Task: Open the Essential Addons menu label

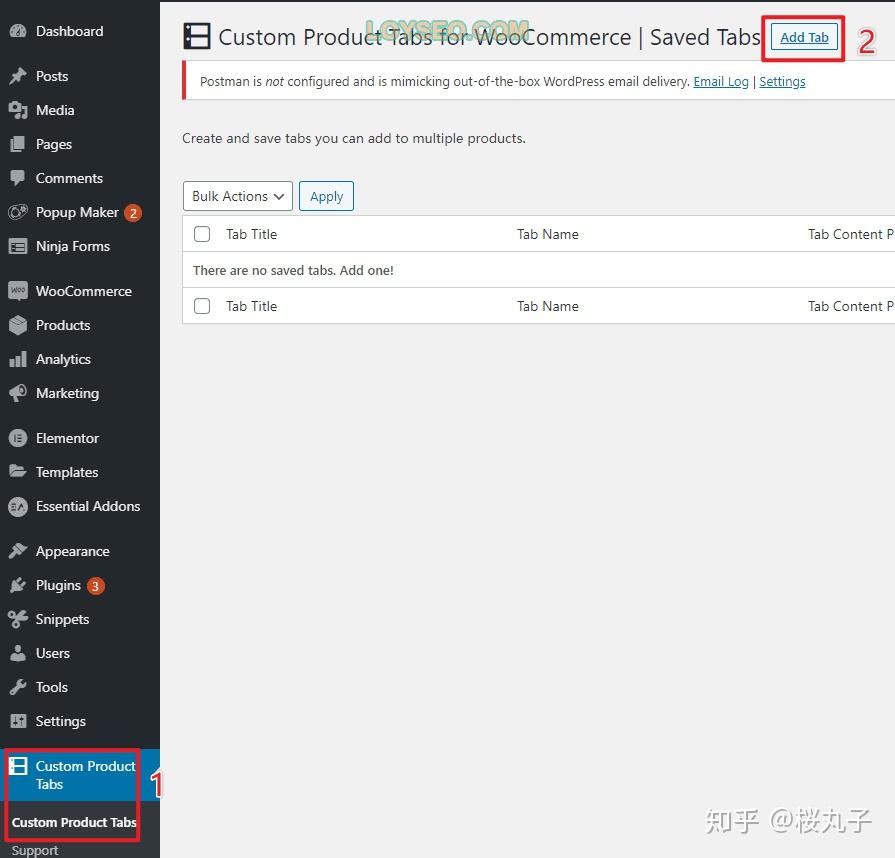Action: pos(88,506)
